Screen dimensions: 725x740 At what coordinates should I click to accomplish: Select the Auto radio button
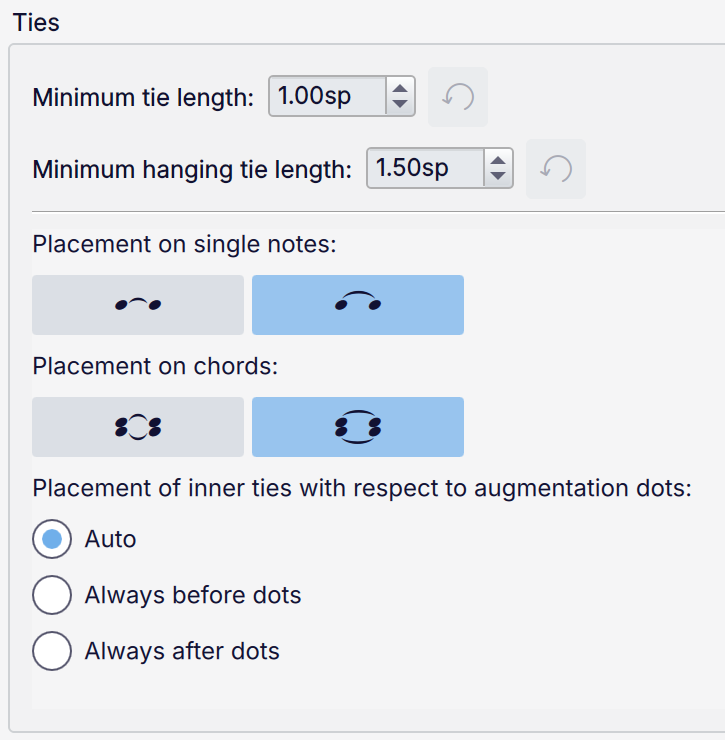(52, 539)
